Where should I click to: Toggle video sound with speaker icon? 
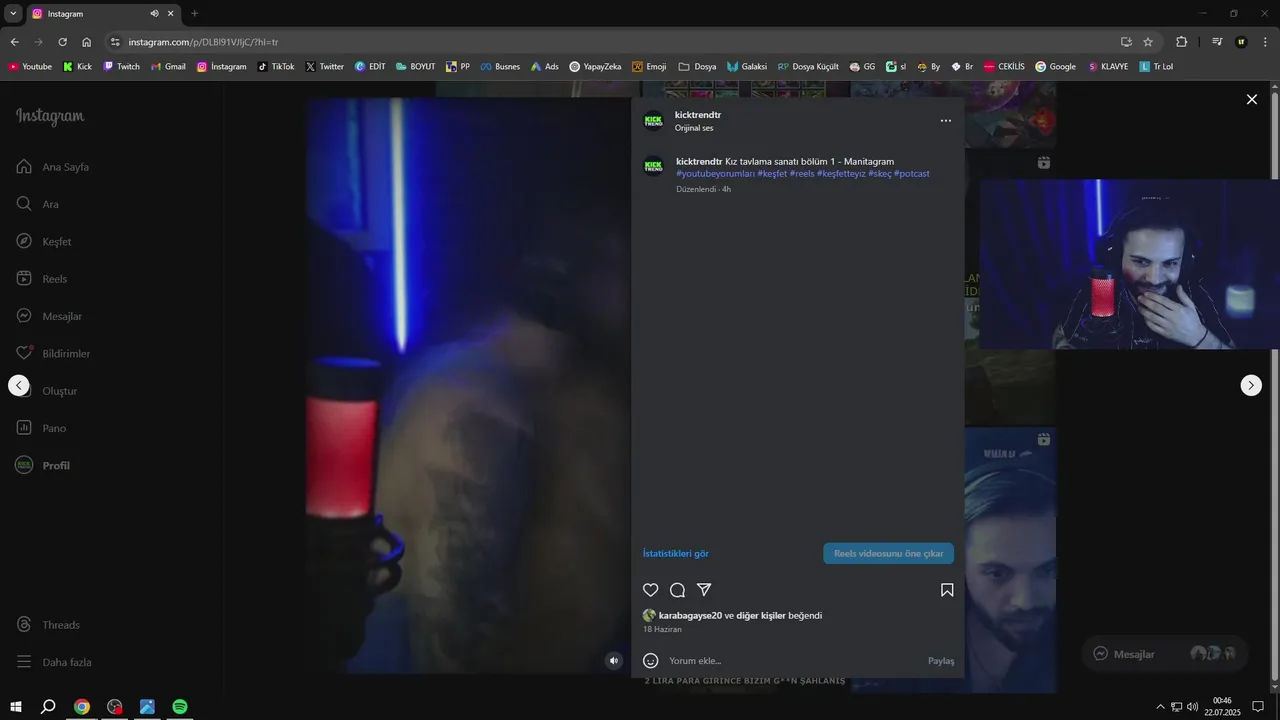pyautogui.click(x=614, y=660)
